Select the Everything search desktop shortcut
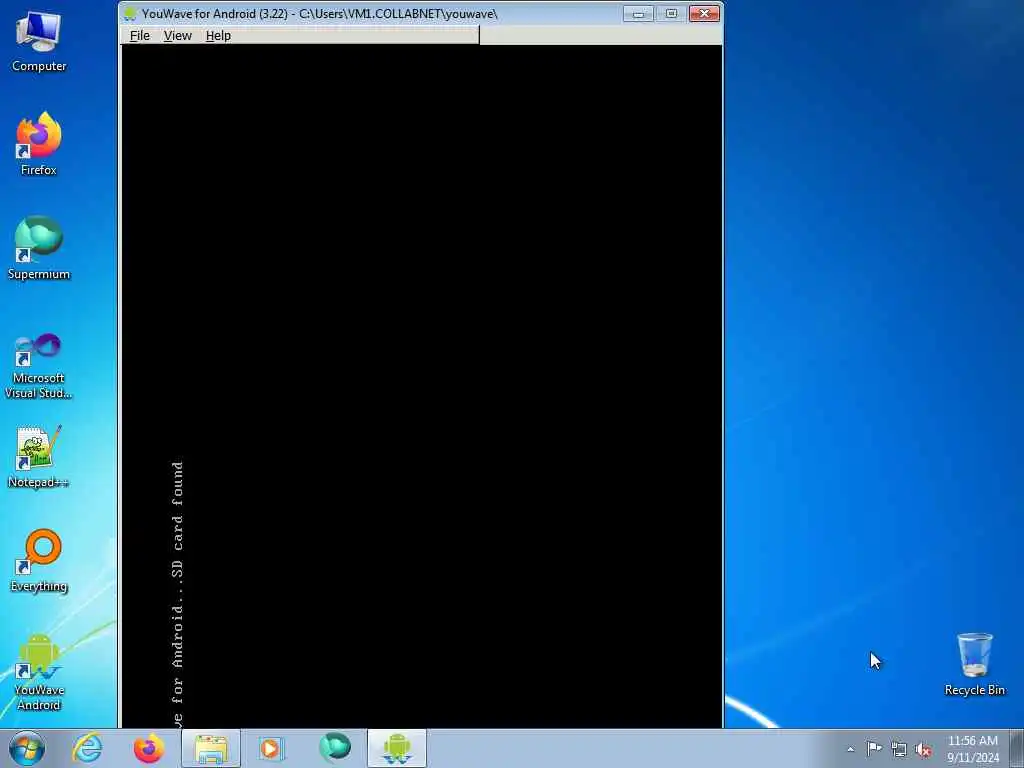This screenshot has height=768, width=1024. click(39, 560)
